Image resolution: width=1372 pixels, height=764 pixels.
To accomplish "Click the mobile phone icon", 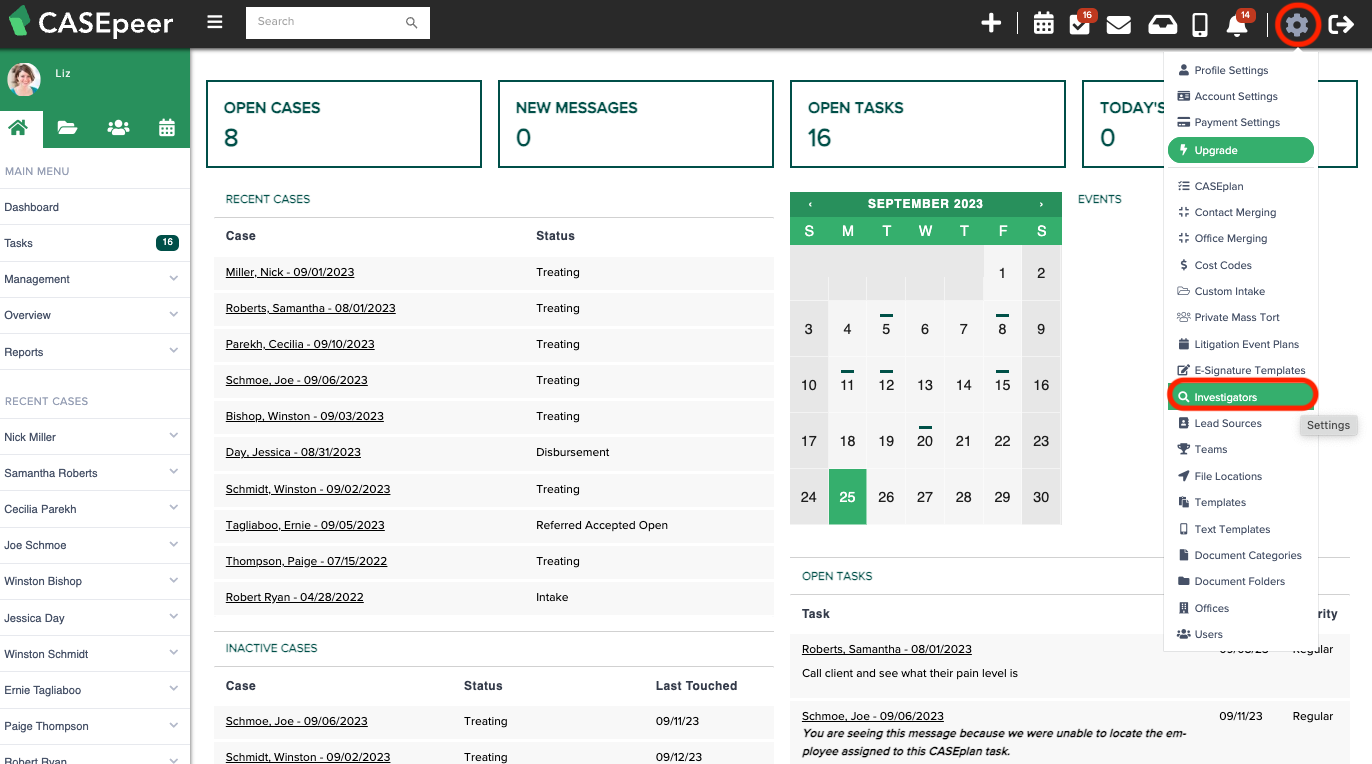I will (x=1201, y=24).
